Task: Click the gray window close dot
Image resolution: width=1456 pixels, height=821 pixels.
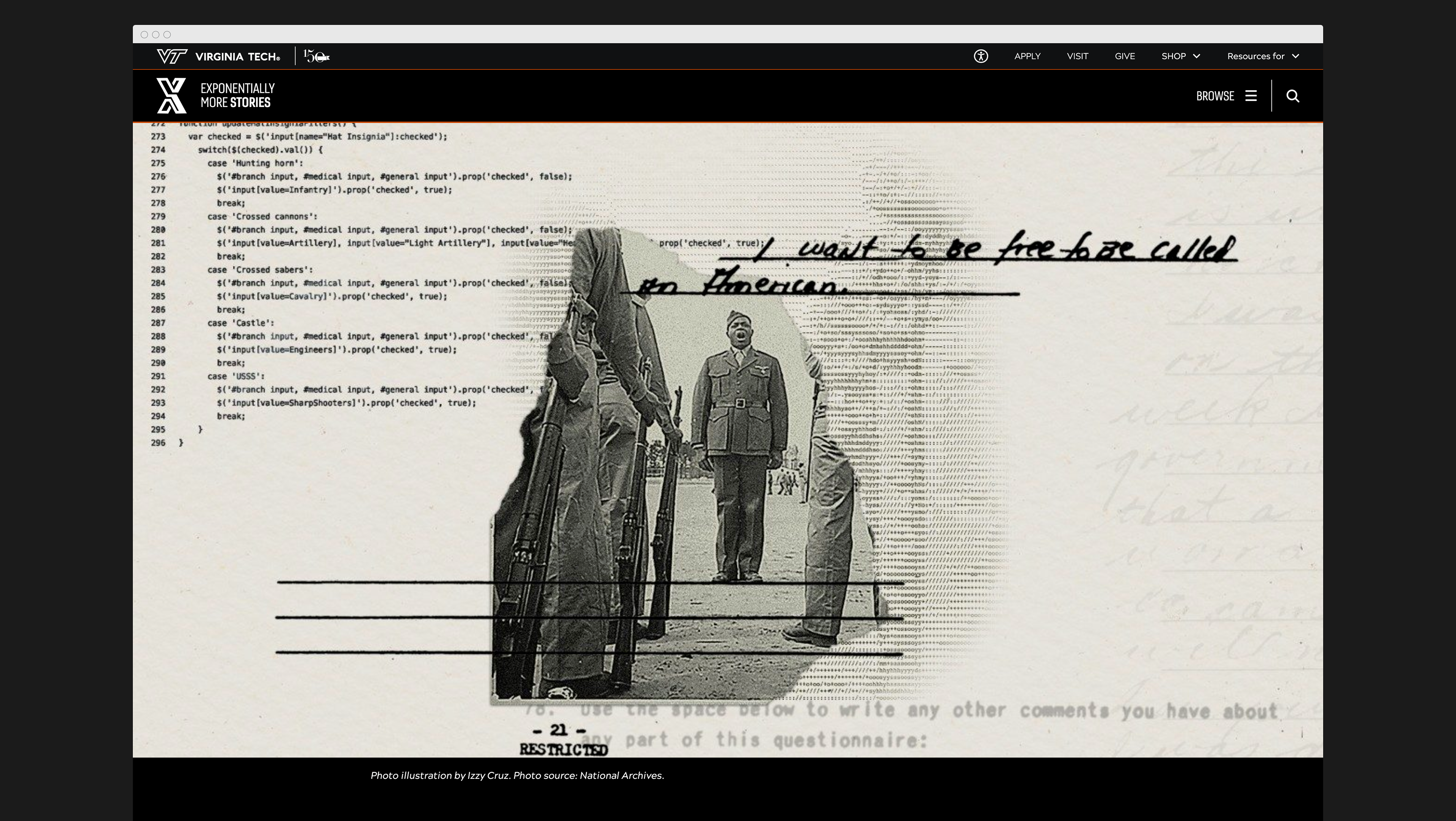Action: click(x=144, y=35)
